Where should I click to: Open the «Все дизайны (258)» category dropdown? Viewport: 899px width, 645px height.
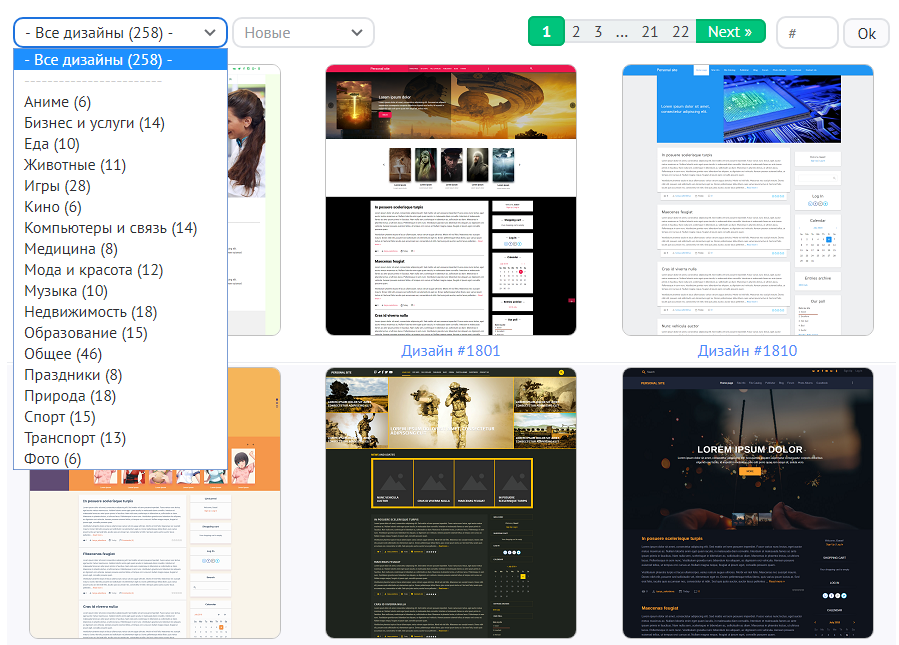[120, 32]
